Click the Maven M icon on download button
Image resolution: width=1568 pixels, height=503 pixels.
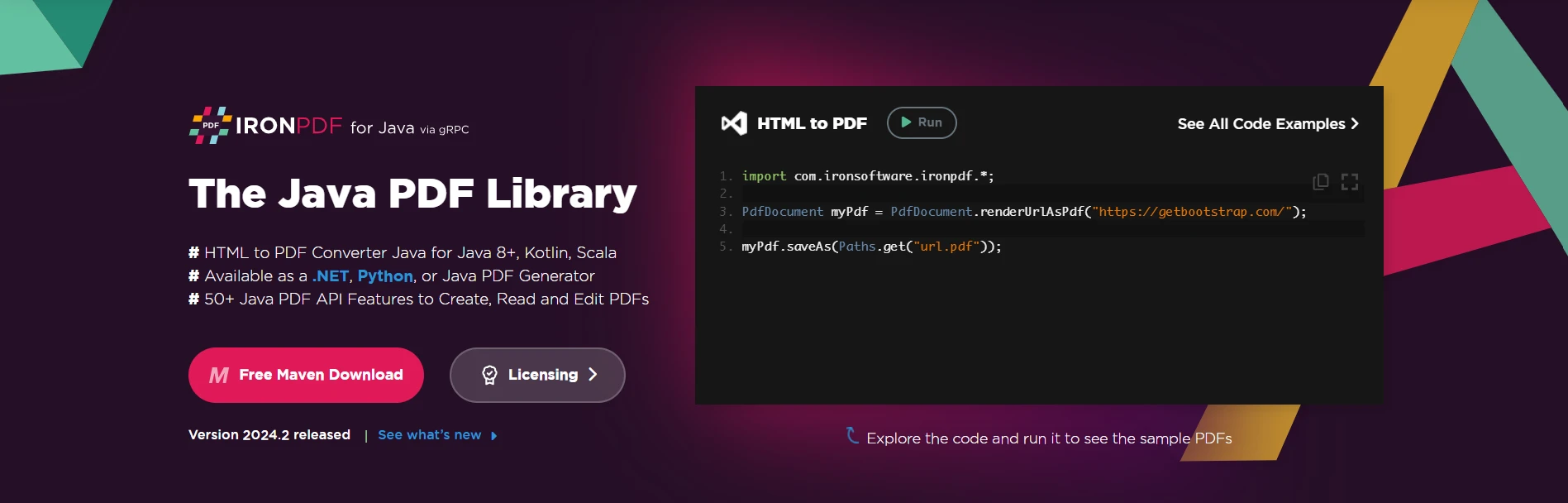[x=219, y=376]
